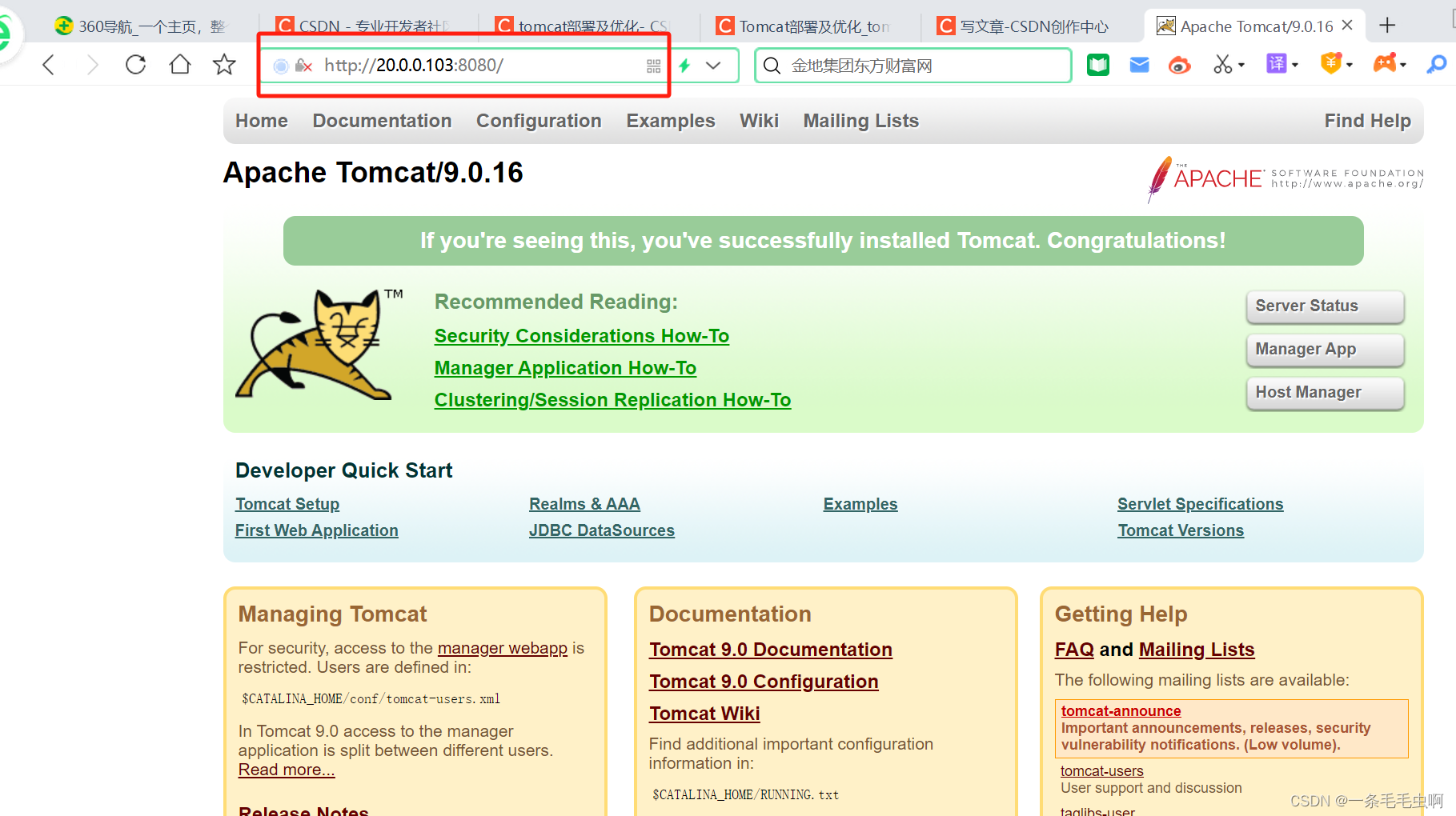Click the Manager App button
Screen dimensions: 1456x816
coord(1325,350)
